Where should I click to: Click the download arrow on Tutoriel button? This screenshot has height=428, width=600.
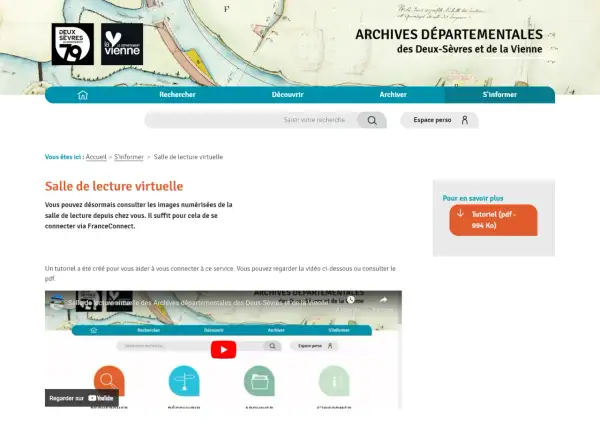point(460,213)
